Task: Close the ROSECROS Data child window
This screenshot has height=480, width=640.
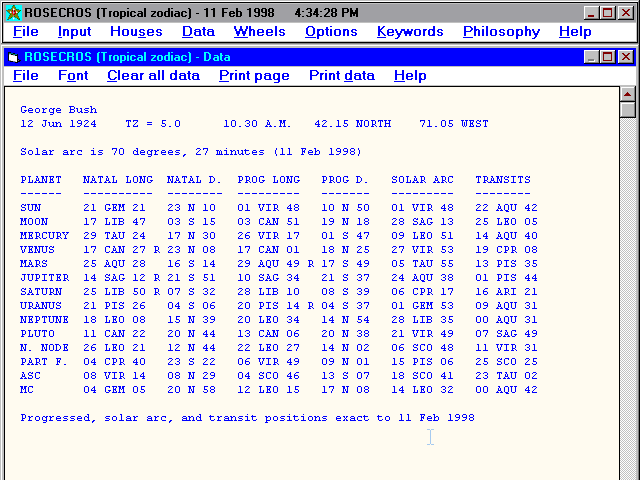Action: point(626,57)
